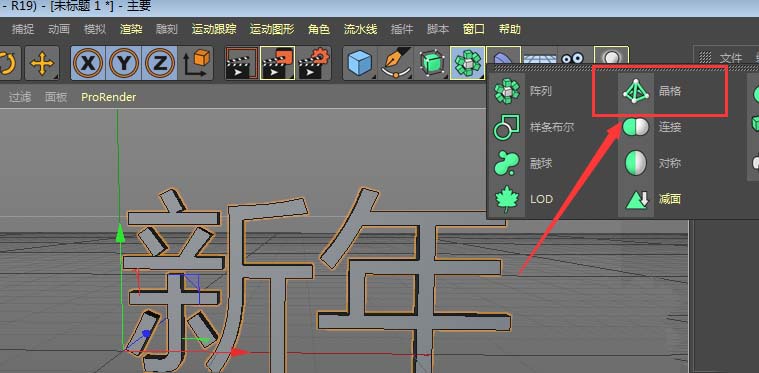Select the 融球 metaball object
The width and height of the screenshot is (759, 373).
click(523, 164)
